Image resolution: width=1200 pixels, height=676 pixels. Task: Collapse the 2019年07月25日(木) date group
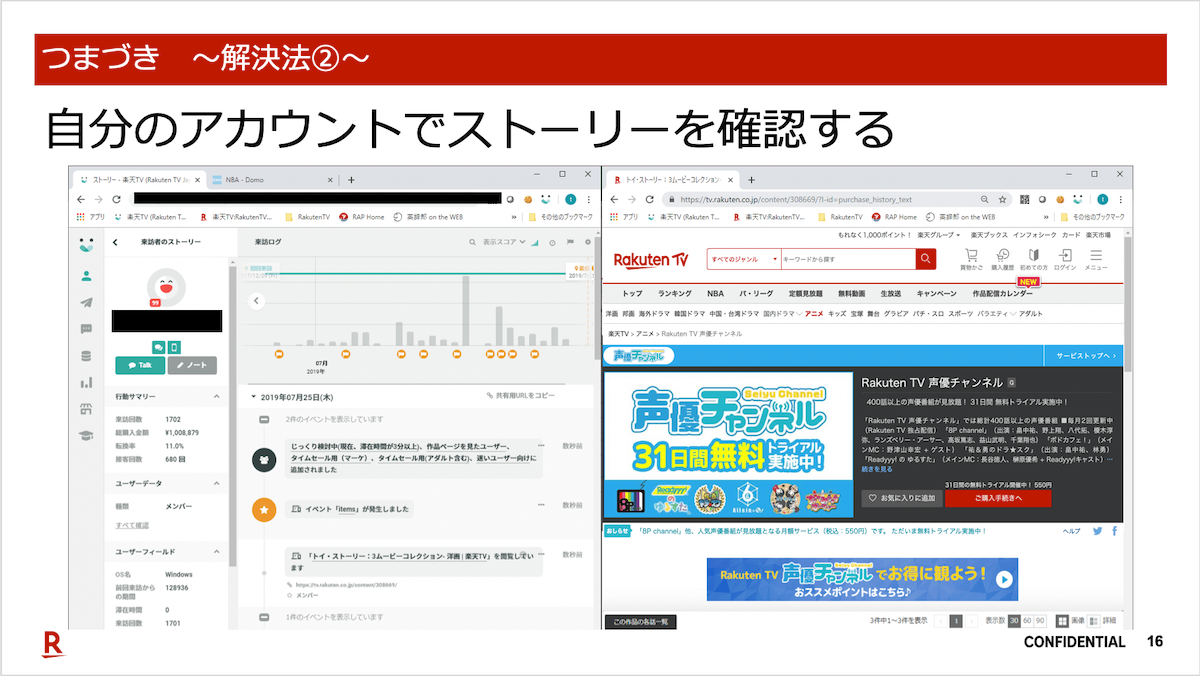coord(254,397)
